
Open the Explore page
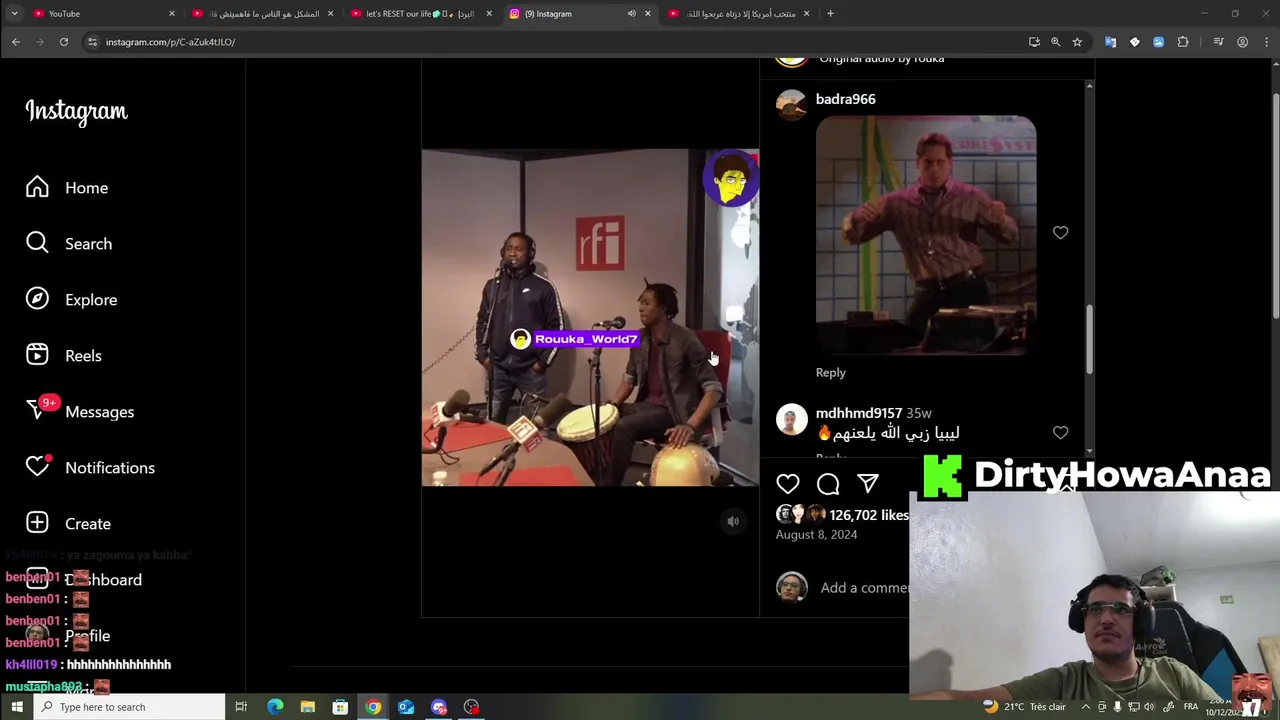point(71,300)
